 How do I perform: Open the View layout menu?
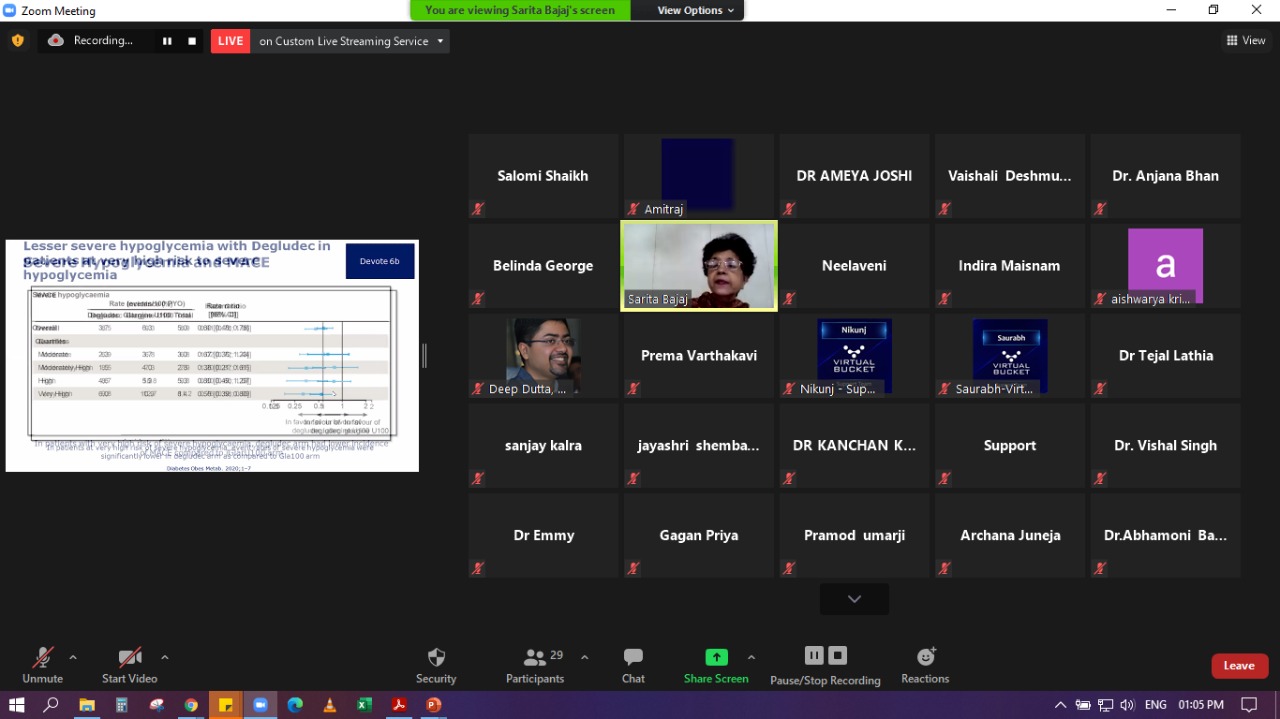[1246, 41]
